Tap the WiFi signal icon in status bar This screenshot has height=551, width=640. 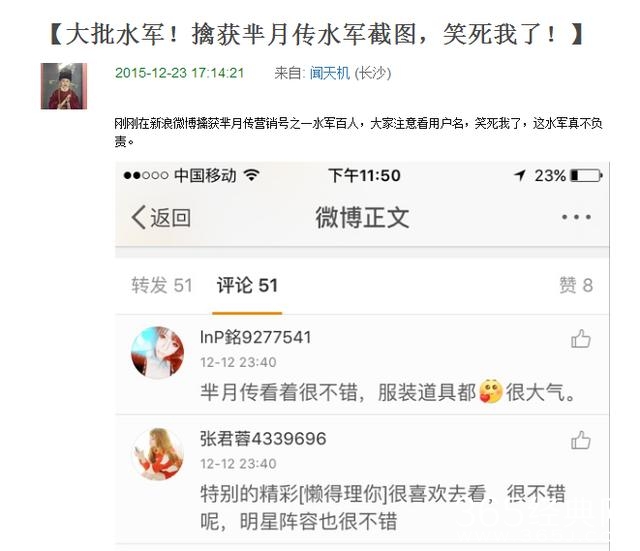tap(252, 176)
